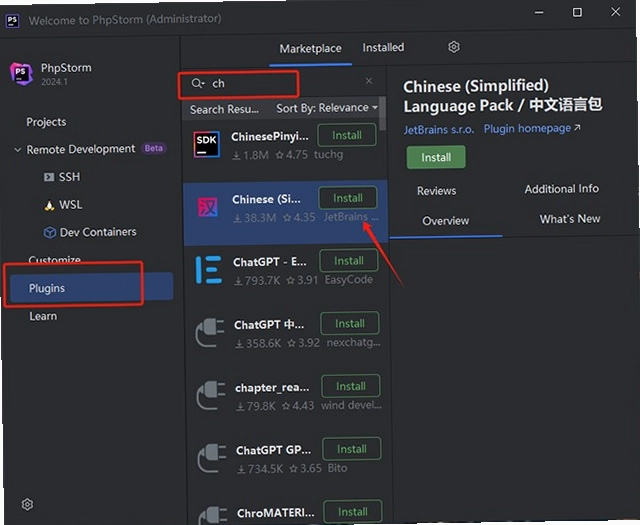The width and height of the screenshot is (640, 525).
Task: Clear the plugin search with X icon
Action: (369, 81)
